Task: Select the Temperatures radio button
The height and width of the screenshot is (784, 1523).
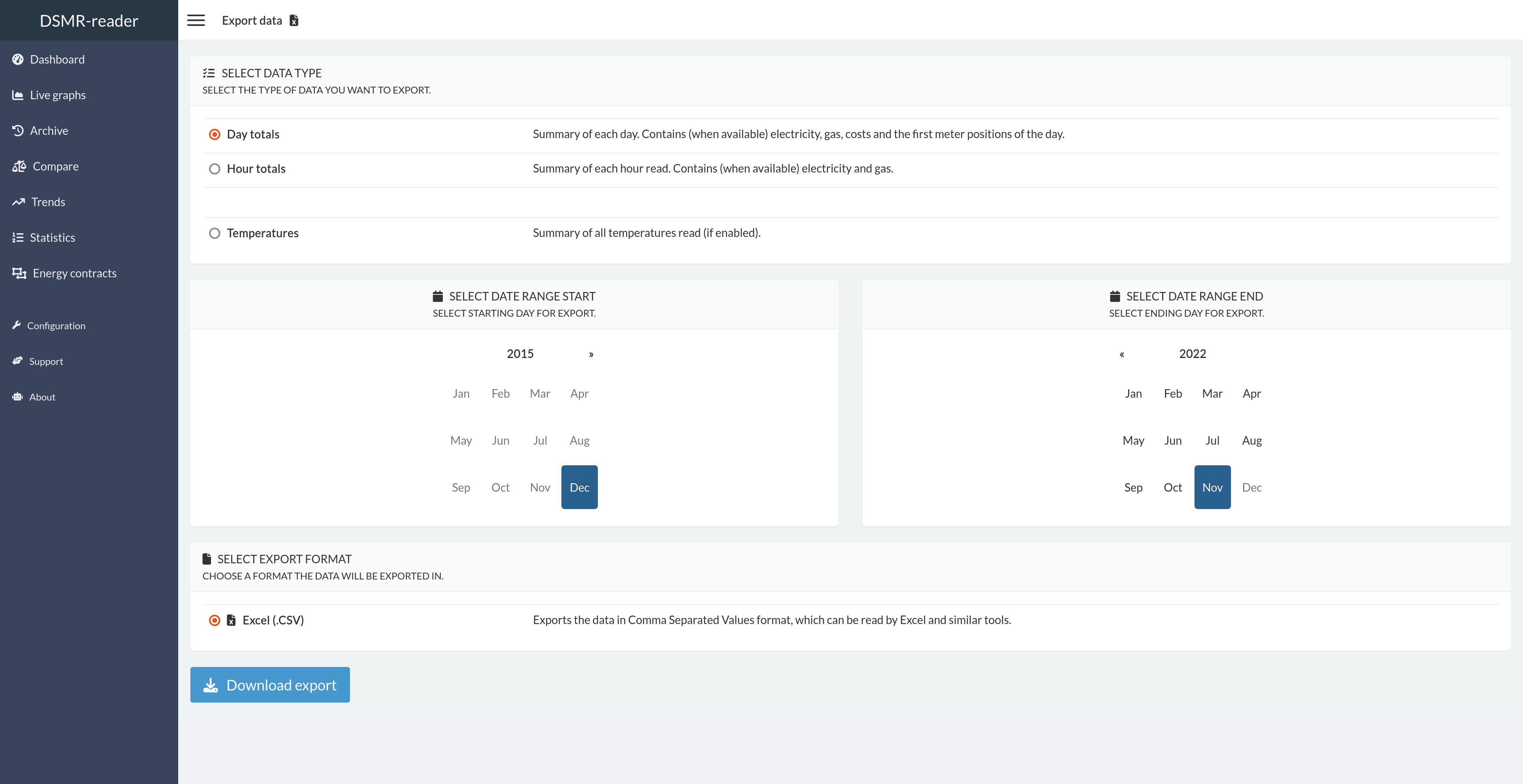Action: tap(215, 234)
